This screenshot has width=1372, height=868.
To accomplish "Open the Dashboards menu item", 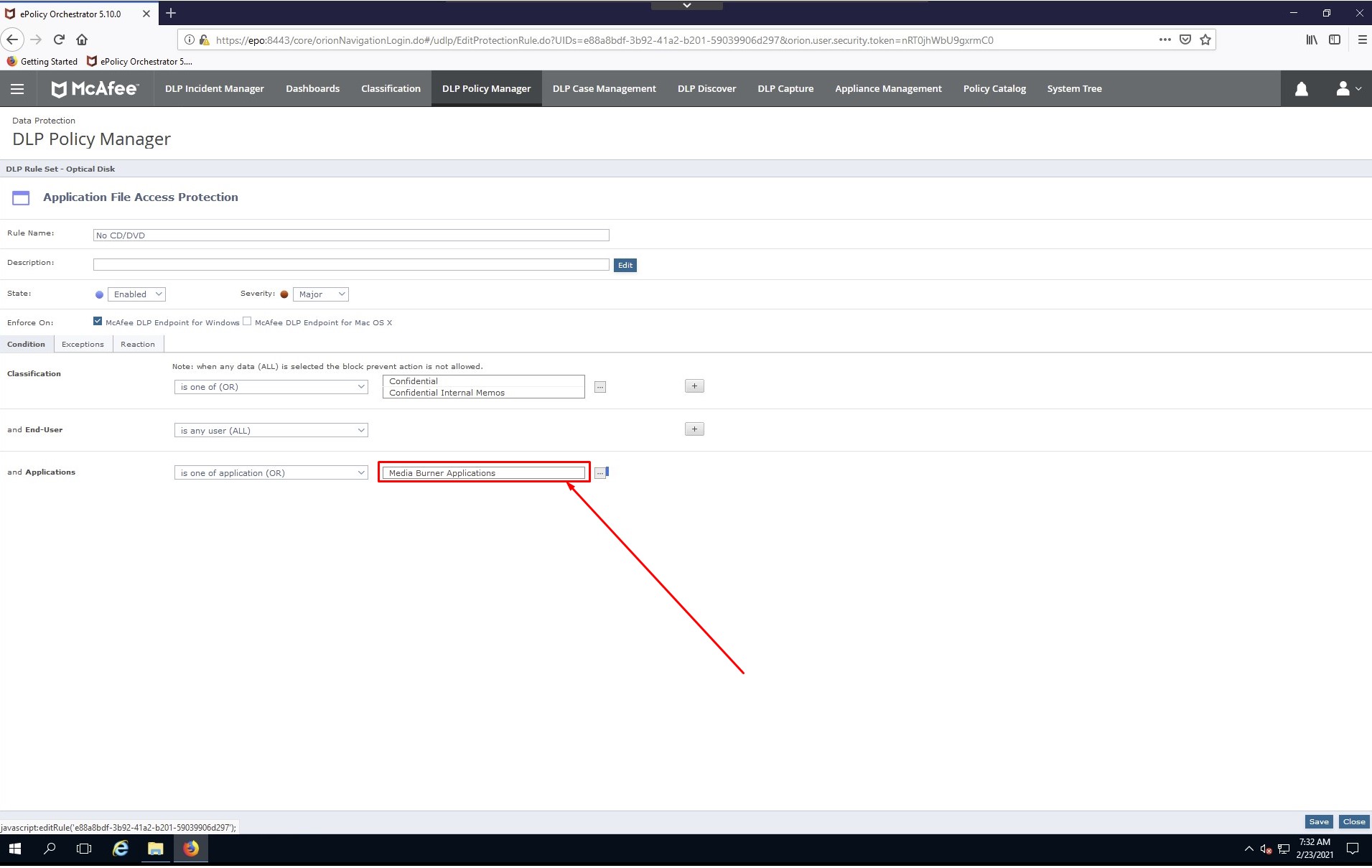I will [x=312, y=88].
